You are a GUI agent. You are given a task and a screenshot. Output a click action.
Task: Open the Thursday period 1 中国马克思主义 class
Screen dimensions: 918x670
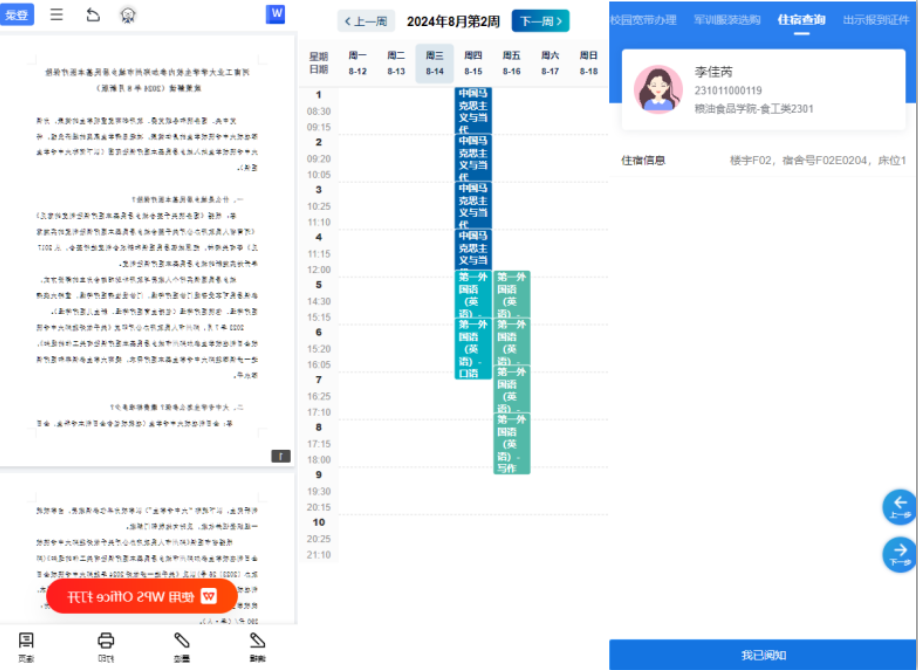pos(473,110)
